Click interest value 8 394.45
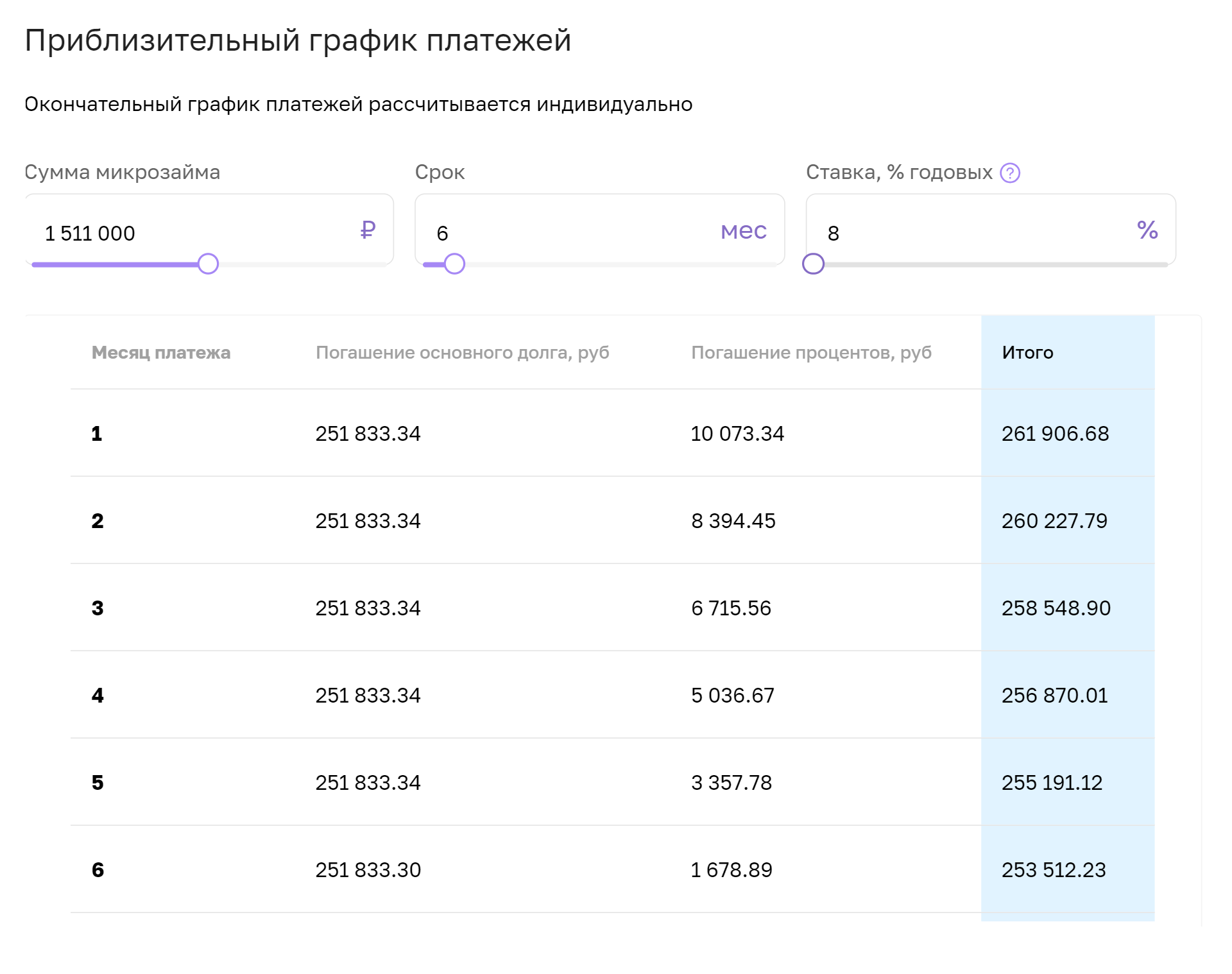Screen dimensions: 1232x974 [733, 521]
